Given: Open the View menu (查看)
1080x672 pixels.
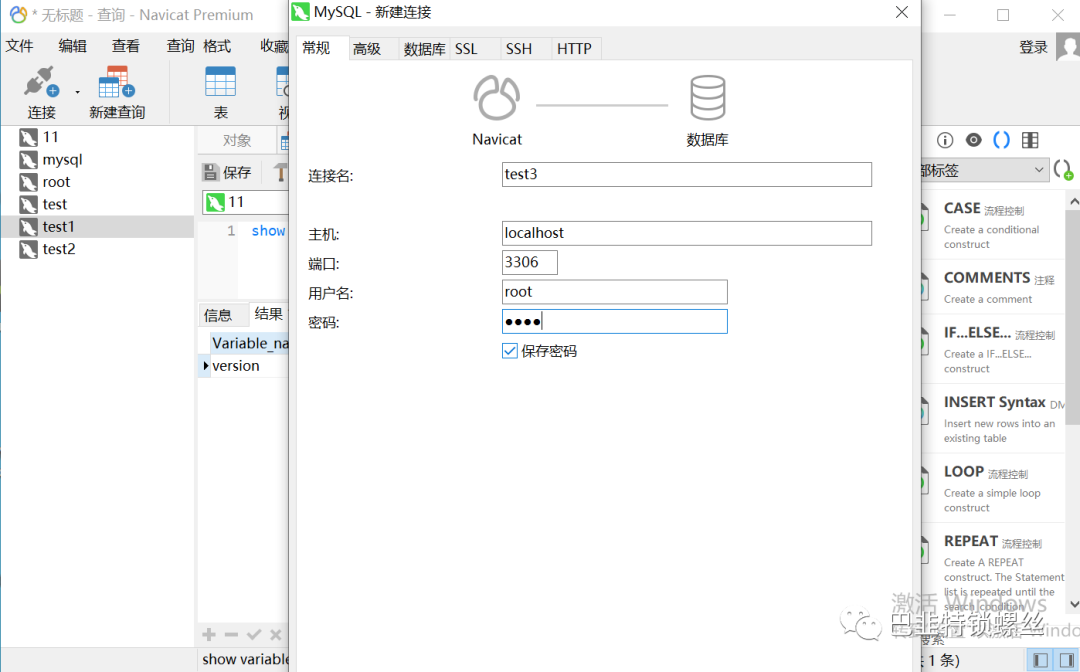Looking at the screenshot, I should (126, 46).
